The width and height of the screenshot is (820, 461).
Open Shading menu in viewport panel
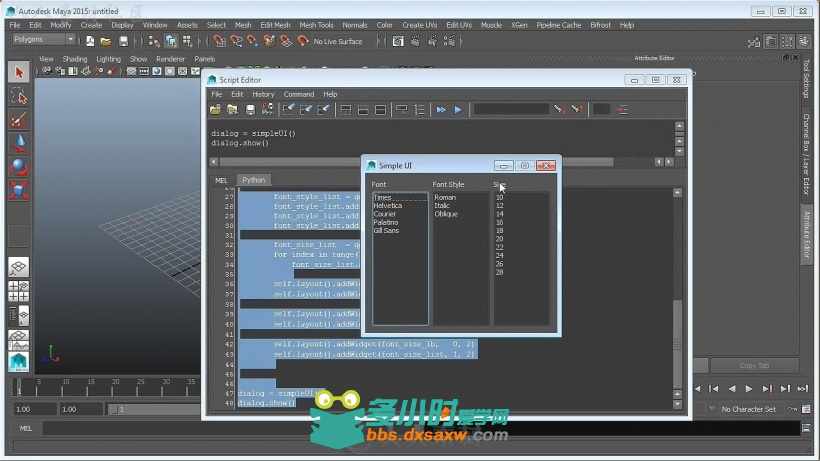[75, 59]
